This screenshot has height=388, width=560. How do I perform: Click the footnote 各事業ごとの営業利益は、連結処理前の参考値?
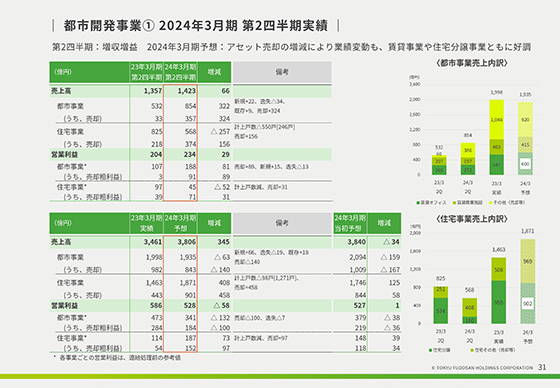[x=120, y=358]
